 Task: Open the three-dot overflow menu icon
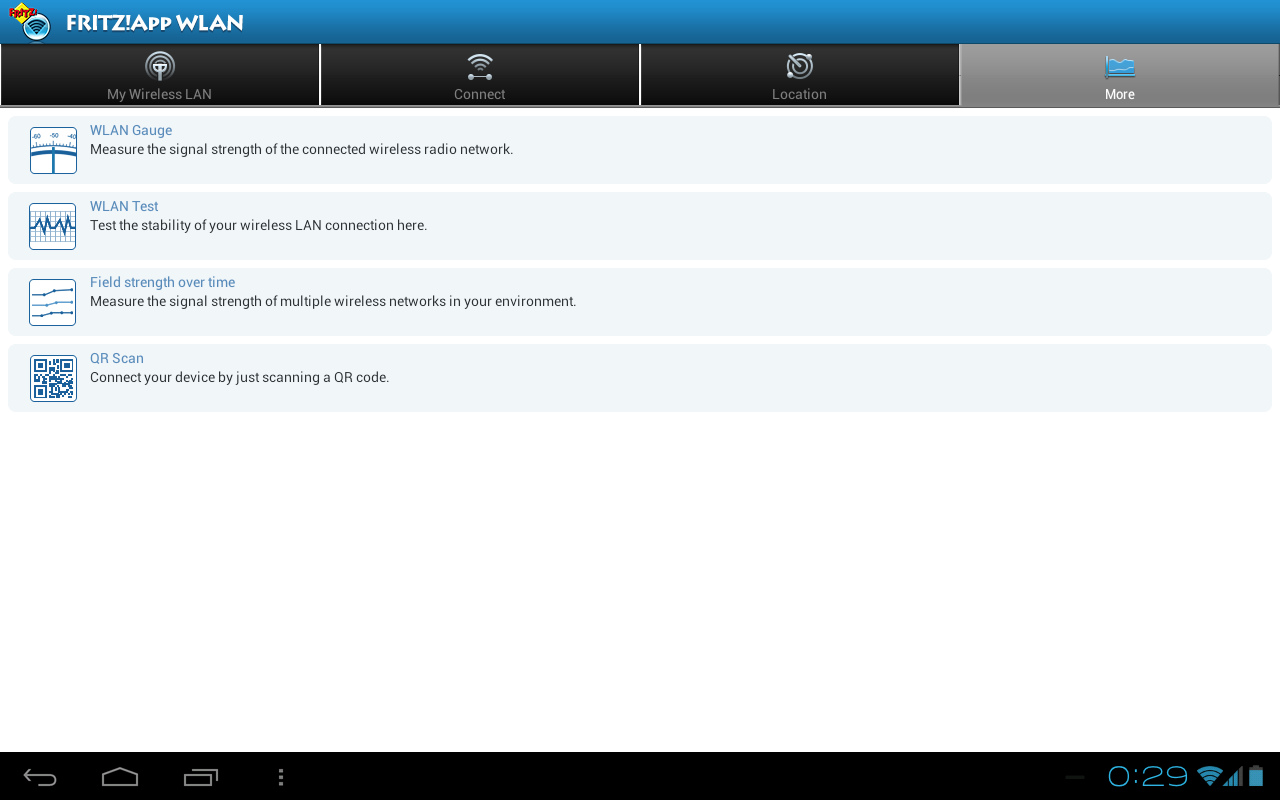[x=281, y=777]
